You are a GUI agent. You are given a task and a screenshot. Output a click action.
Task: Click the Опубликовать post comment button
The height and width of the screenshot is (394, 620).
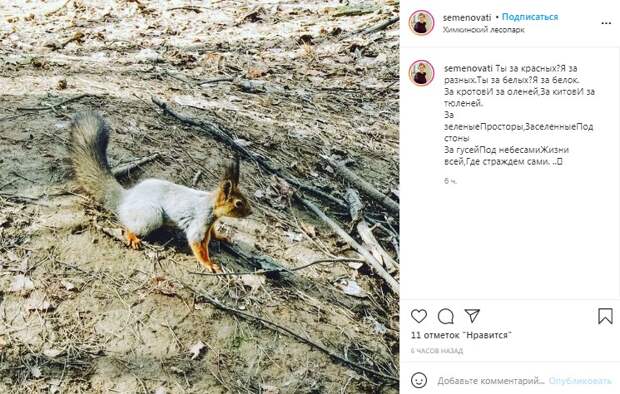pyautogui.click(x=580, y=381)
